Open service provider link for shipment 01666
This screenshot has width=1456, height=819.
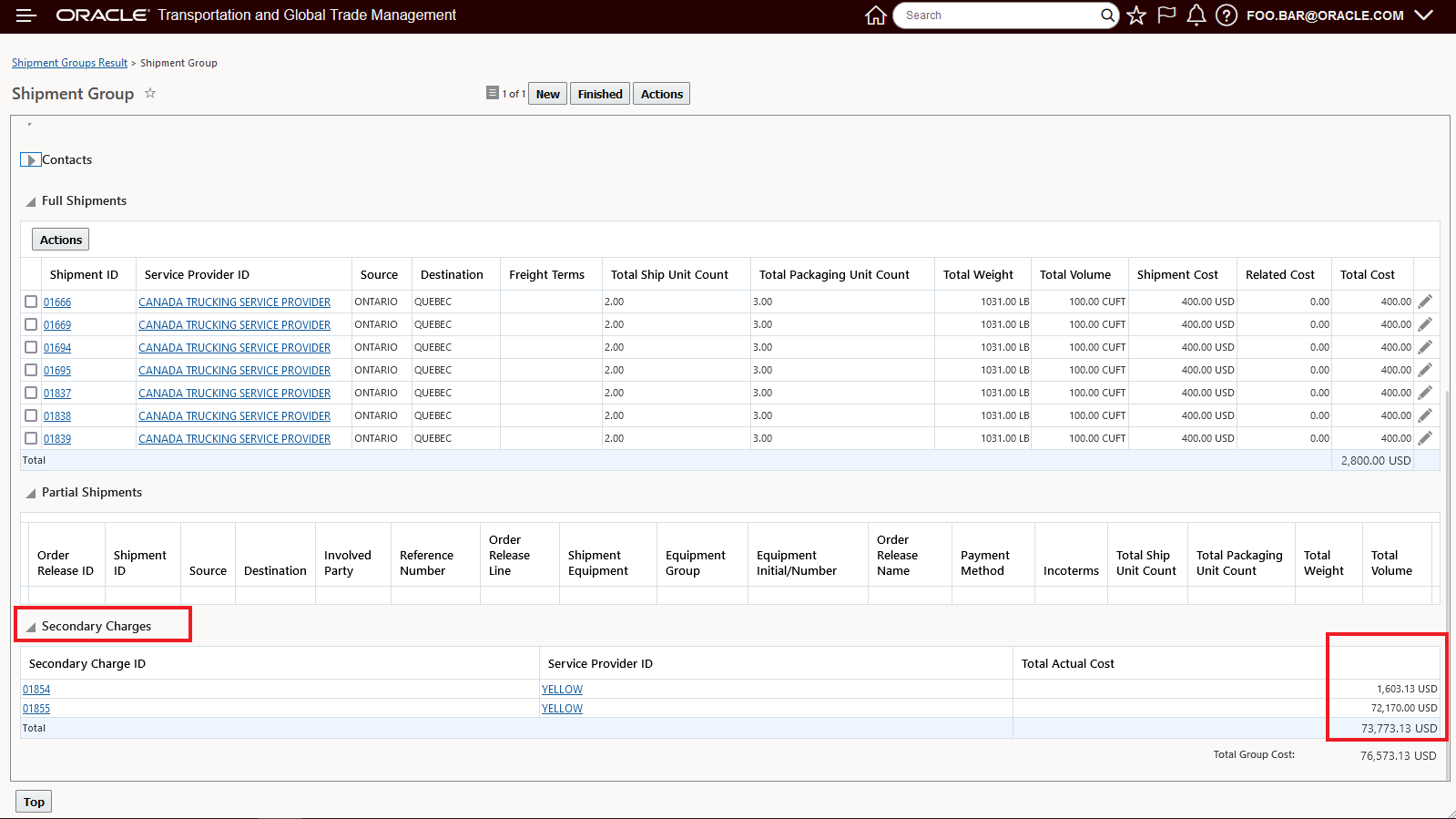coord(234,302)
